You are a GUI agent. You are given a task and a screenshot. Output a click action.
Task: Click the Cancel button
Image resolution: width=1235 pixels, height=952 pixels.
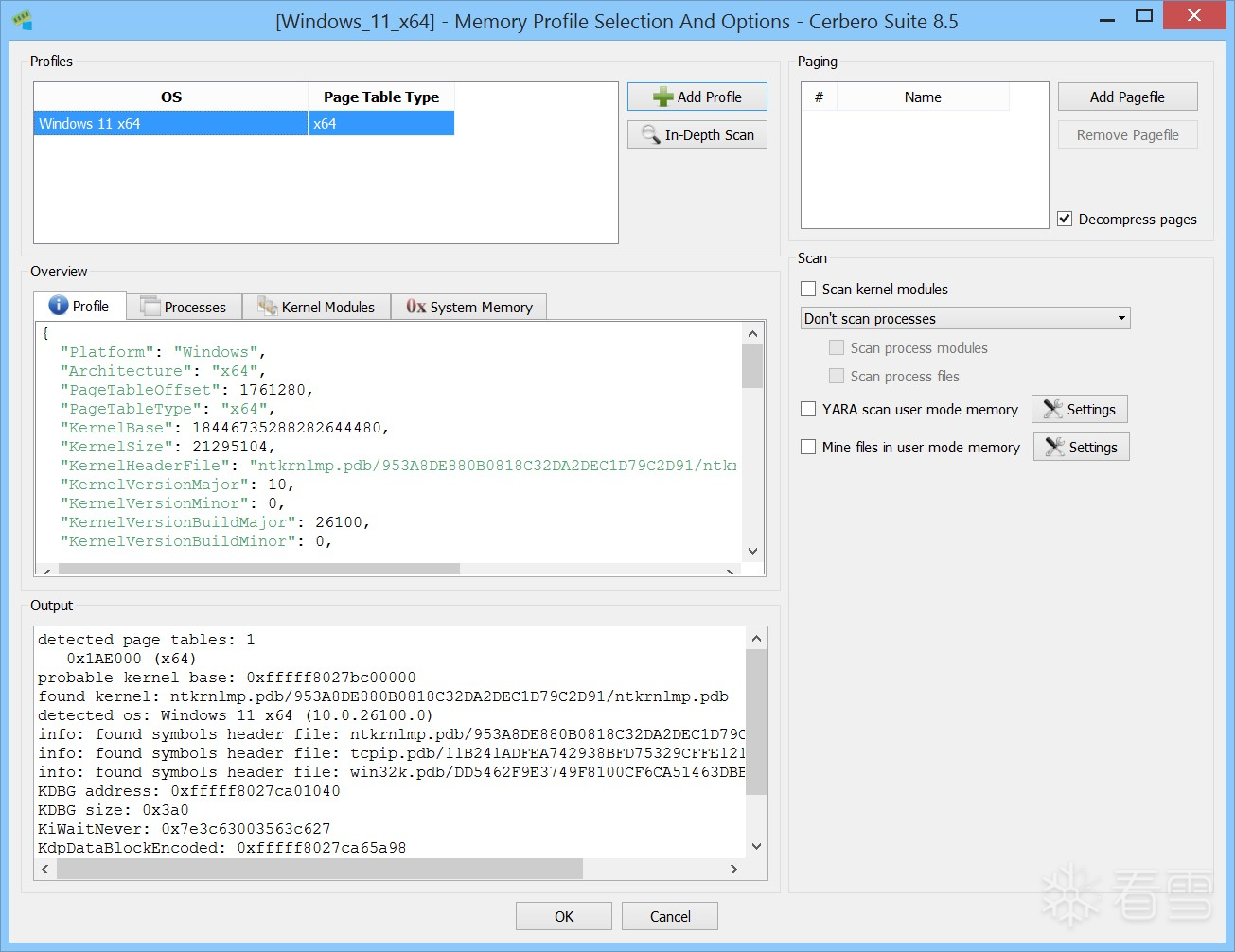pyautogui.click(x=670, y=916)
